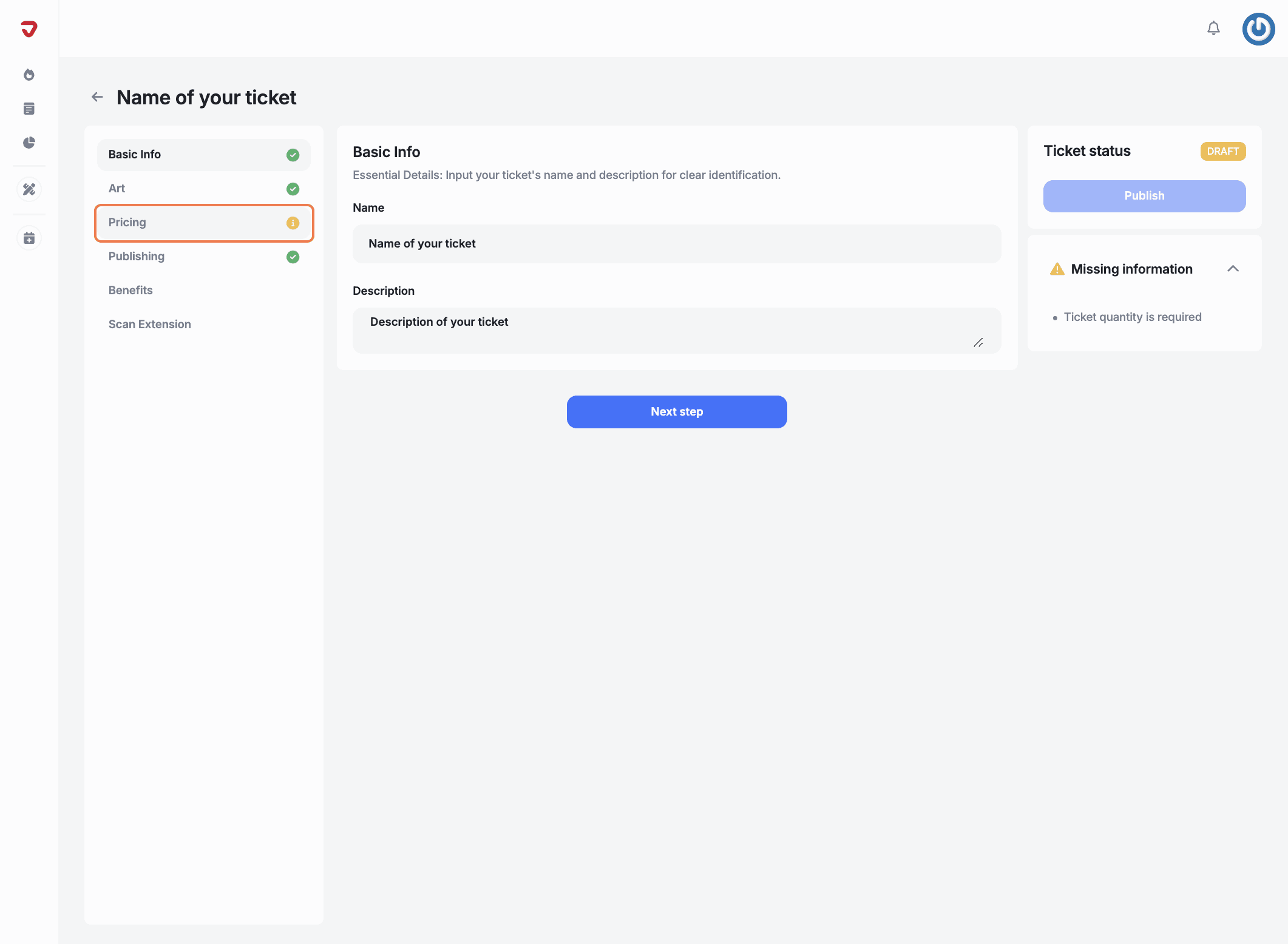Open the Benefits section
1288x944 pixels.
[x=130, y=291]
